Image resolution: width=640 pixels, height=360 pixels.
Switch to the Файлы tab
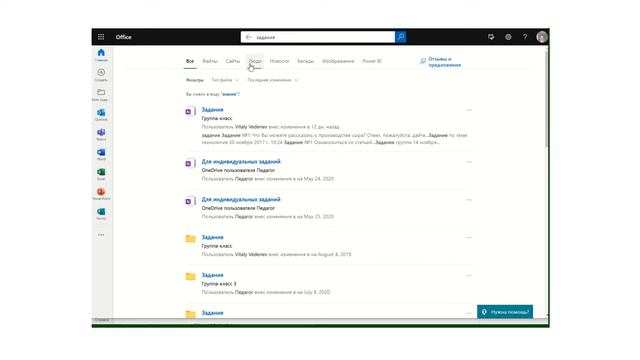coord(210,61)
